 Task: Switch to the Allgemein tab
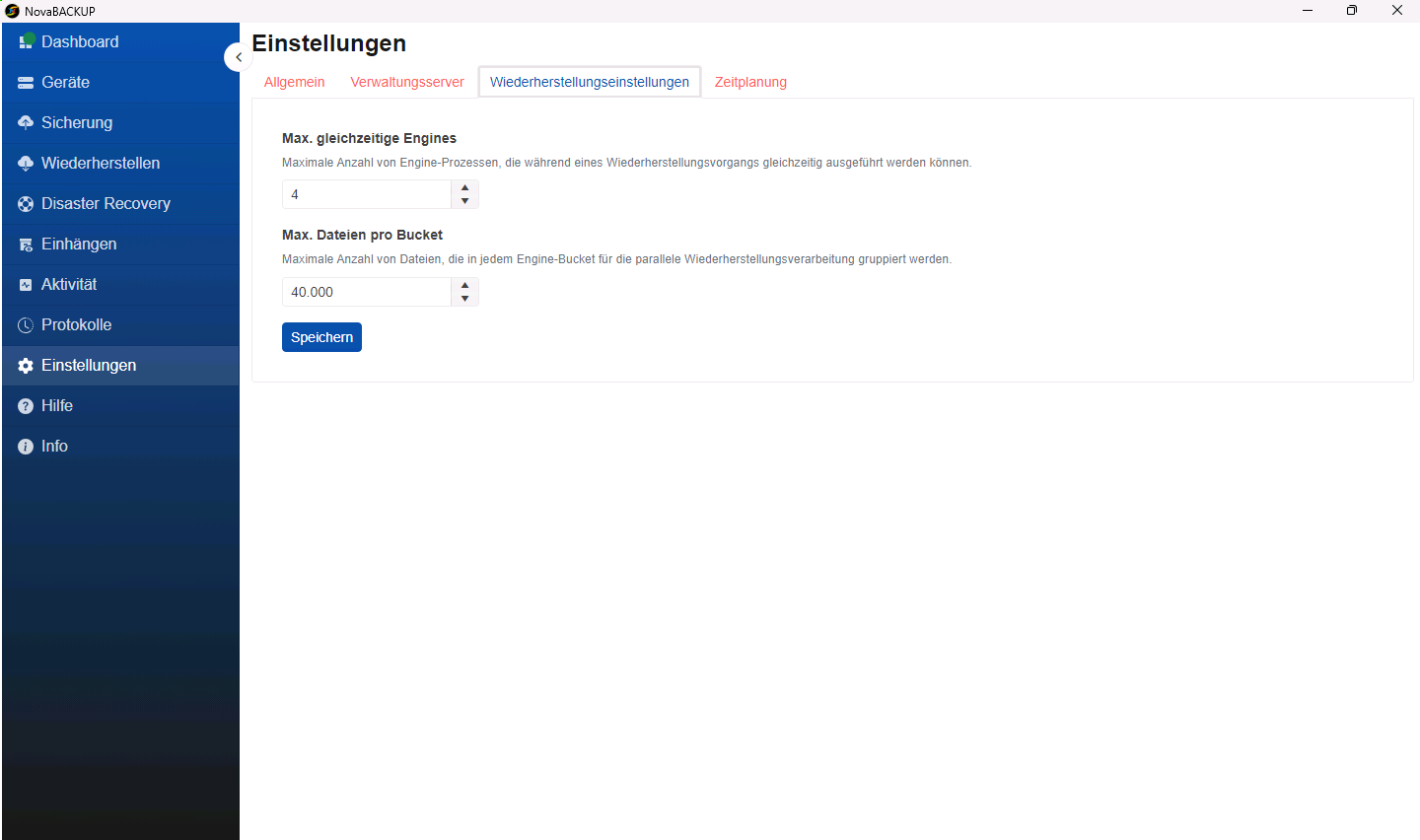click(x=294, y=82)
